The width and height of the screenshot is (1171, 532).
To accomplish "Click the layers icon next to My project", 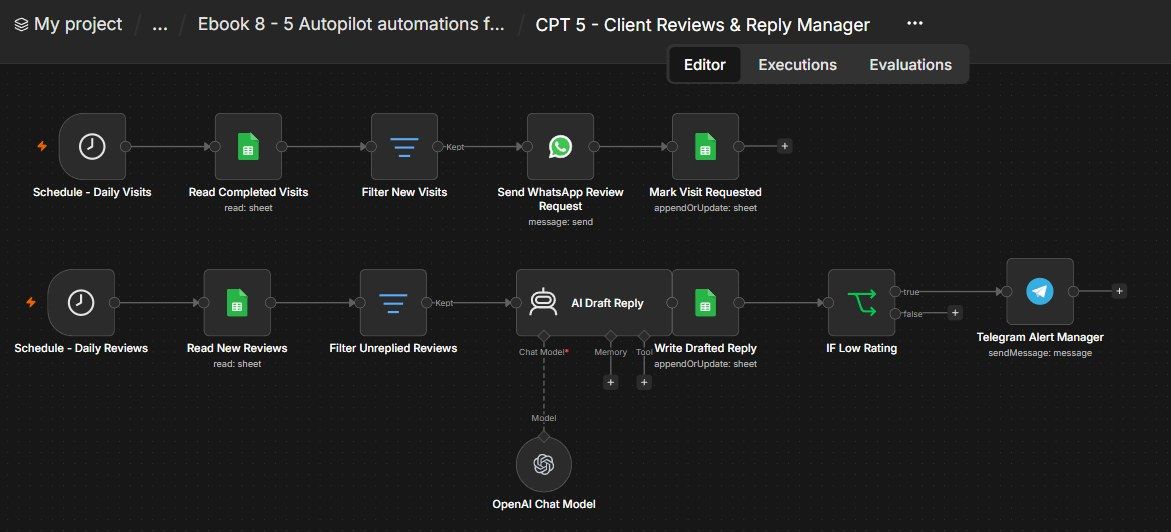I will [21, 25].
